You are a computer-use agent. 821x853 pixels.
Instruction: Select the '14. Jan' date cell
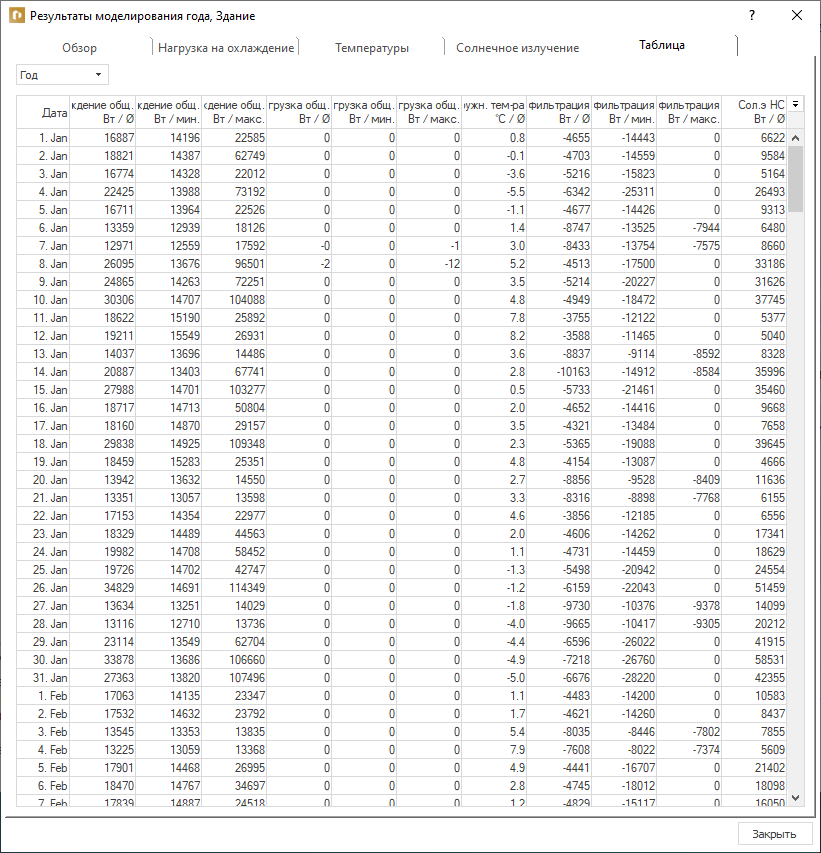(43, 372)
